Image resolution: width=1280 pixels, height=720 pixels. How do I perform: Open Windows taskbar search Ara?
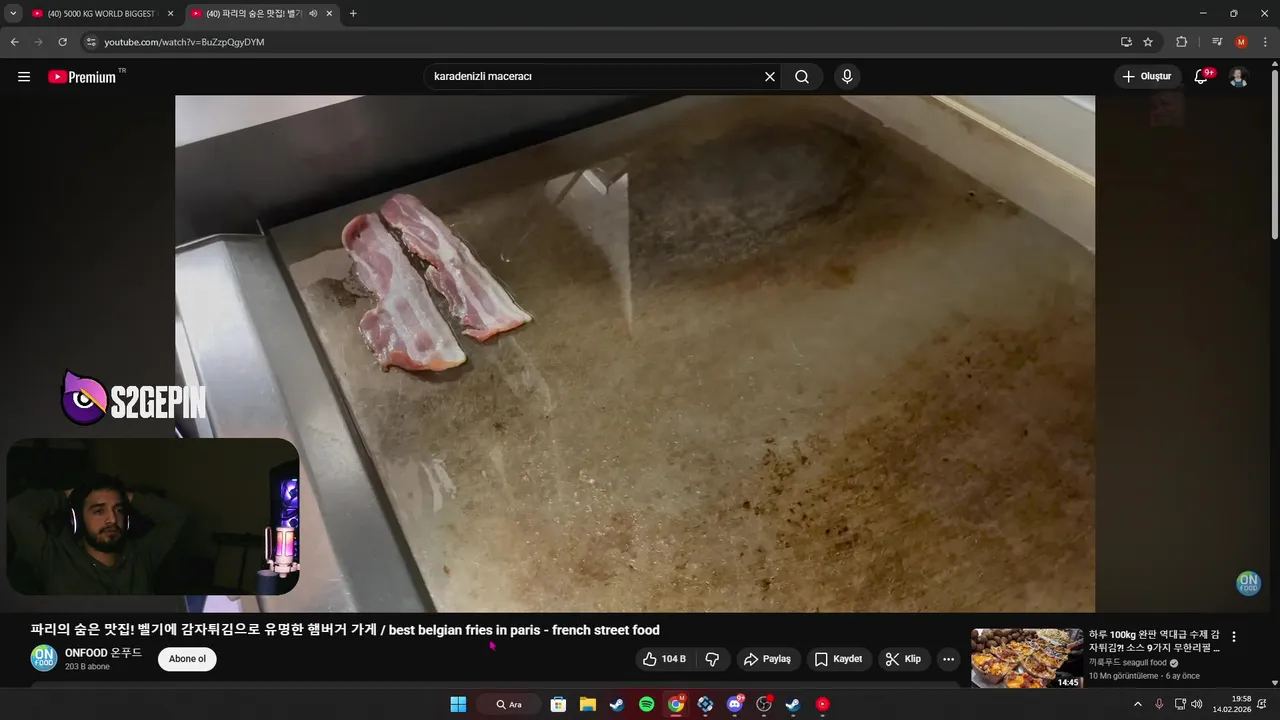tap(509, 704)
